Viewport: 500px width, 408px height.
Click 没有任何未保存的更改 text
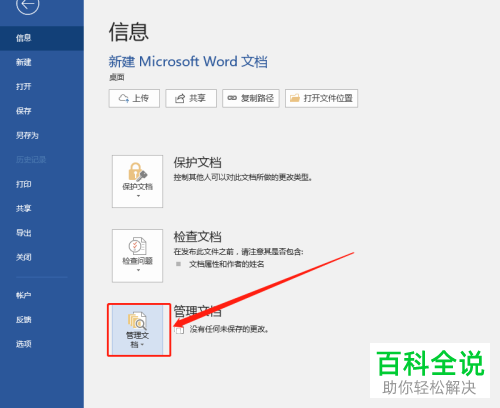(229, 329)
